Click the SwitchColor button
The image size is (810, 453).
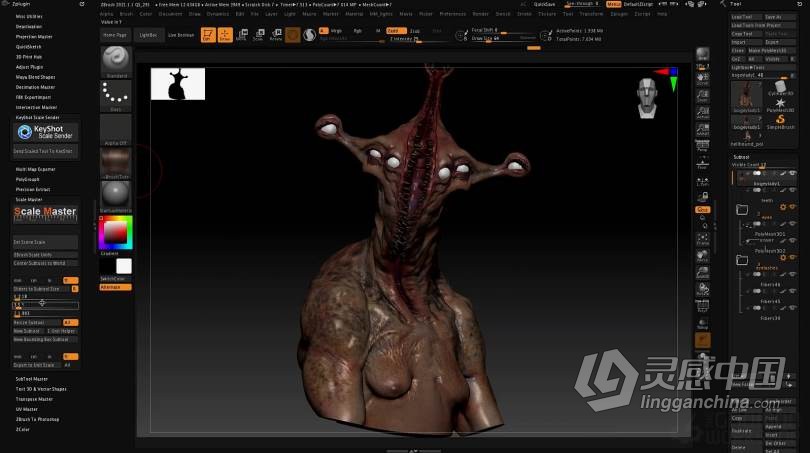coord(116,278)
